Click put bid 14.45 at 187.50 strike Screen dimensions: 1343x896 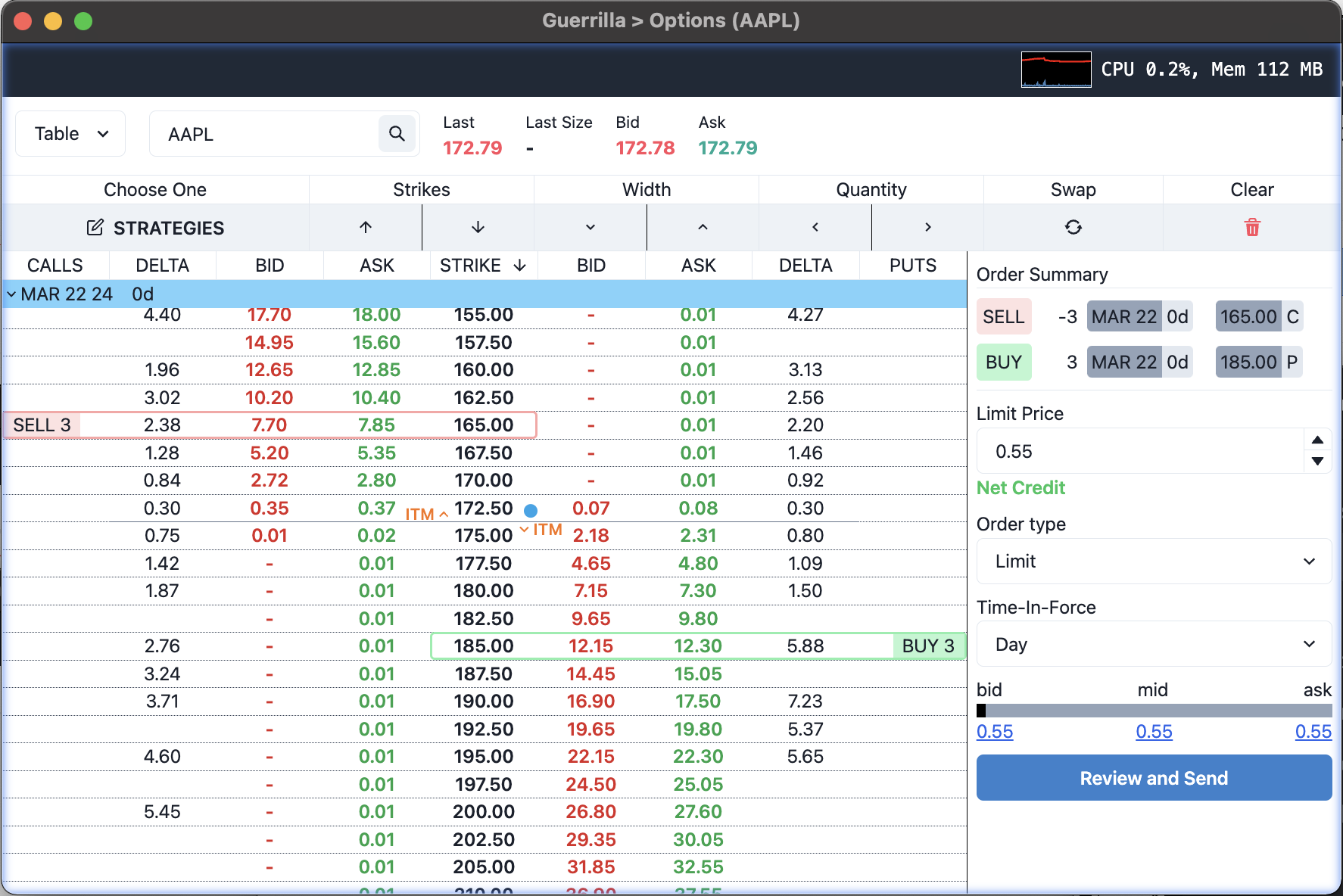pos(591,674)
